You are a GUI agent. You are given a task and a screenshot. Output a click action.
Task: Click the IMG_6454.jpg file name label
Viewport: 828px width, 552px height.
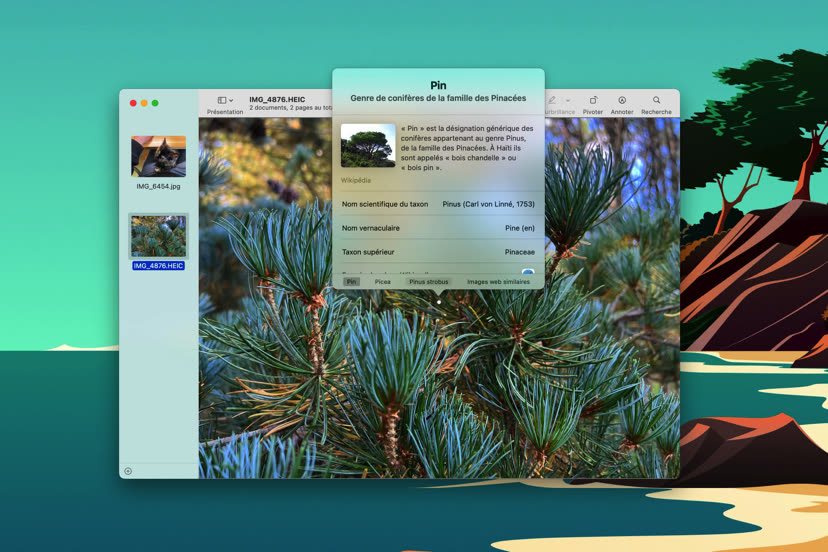tap(158, 186)
